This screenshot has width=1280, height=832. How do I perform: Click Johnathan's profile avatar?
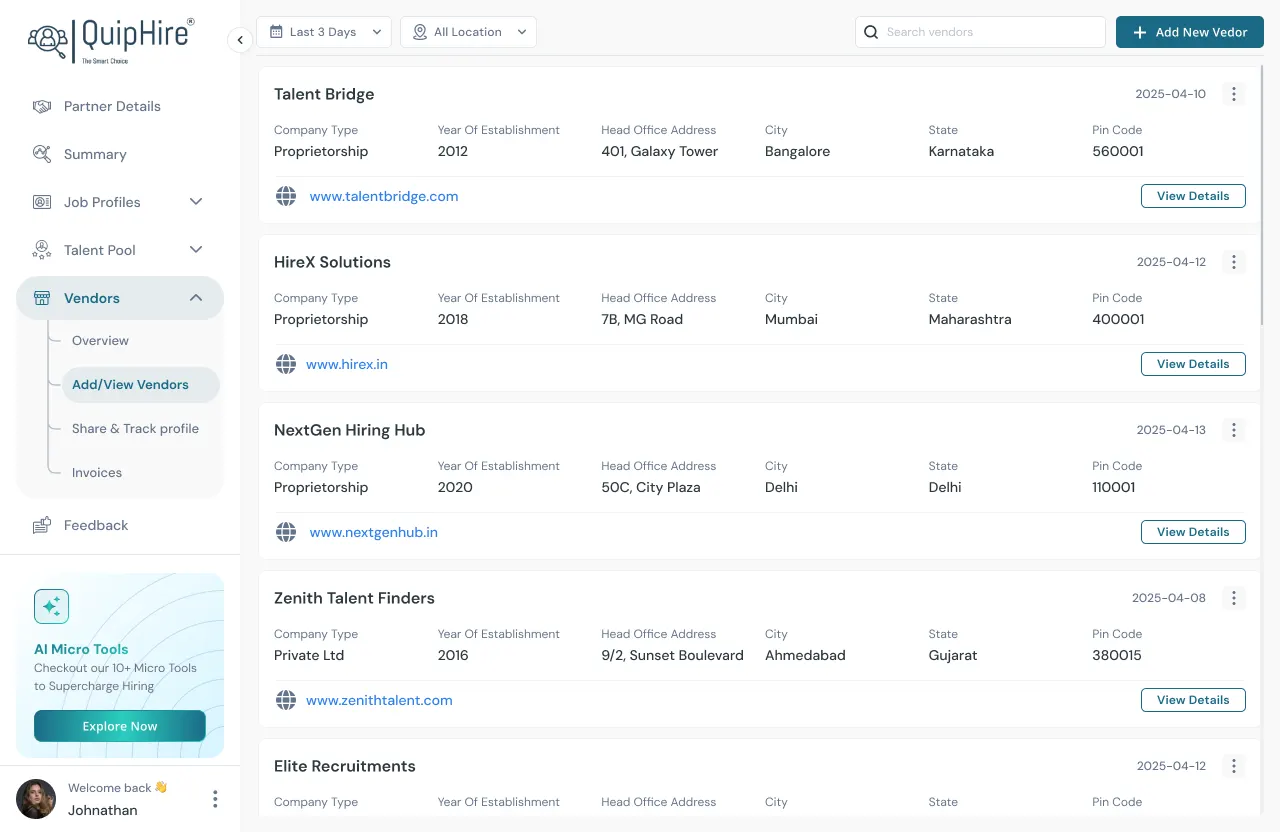pos(36,799)
